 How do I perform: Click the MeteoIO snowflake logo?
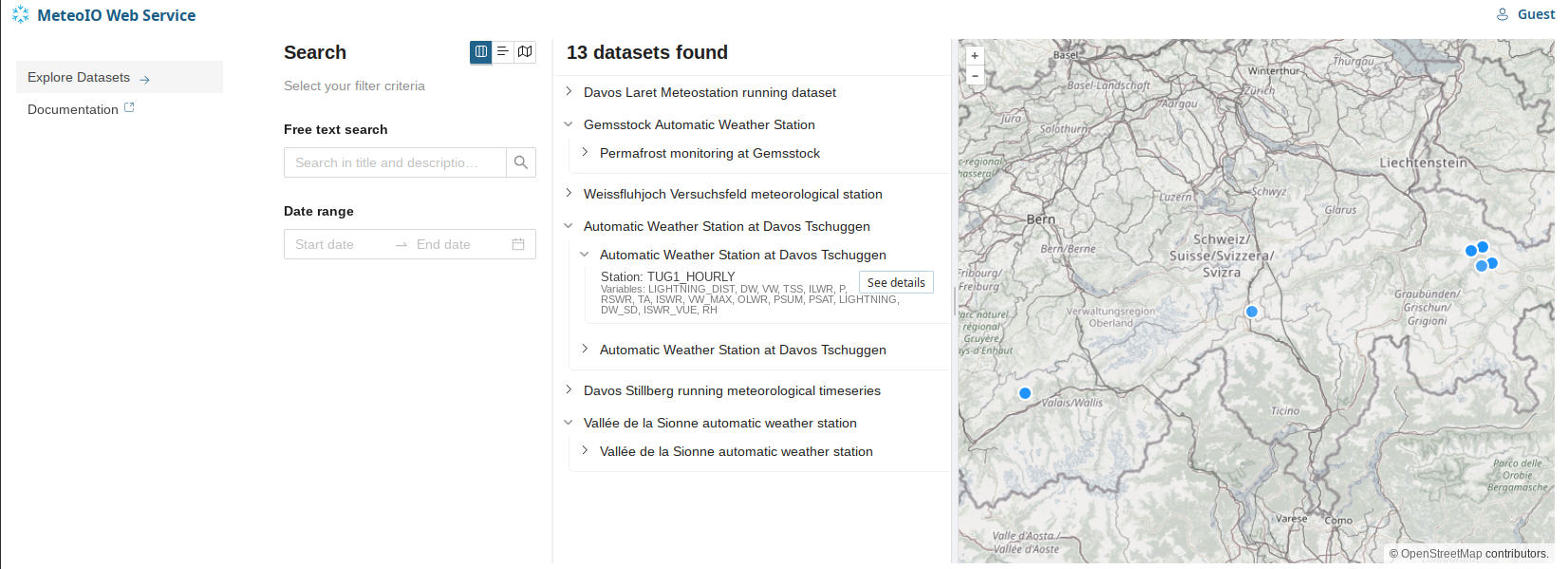coord(20,15)
